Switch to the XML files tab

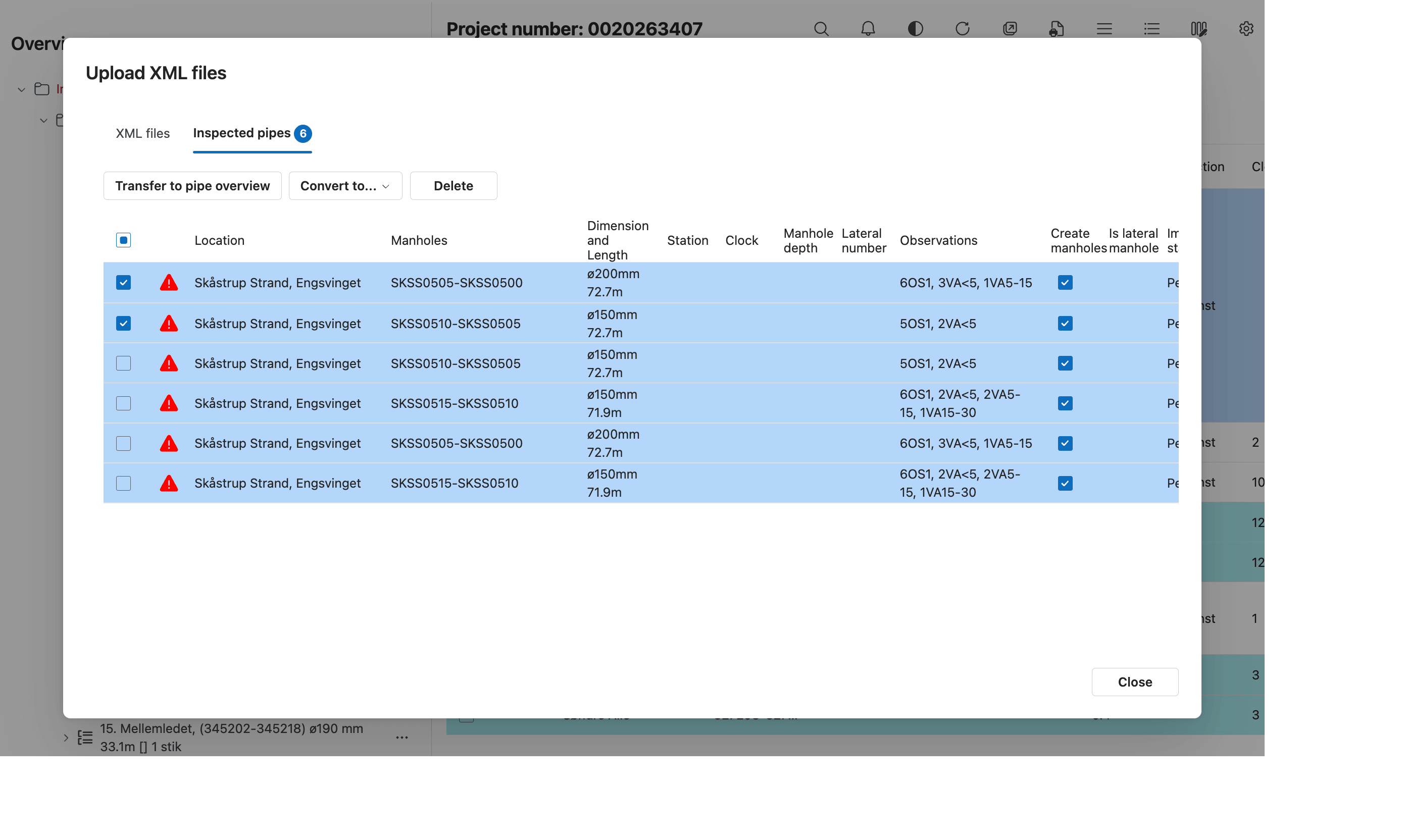[143, 133]
